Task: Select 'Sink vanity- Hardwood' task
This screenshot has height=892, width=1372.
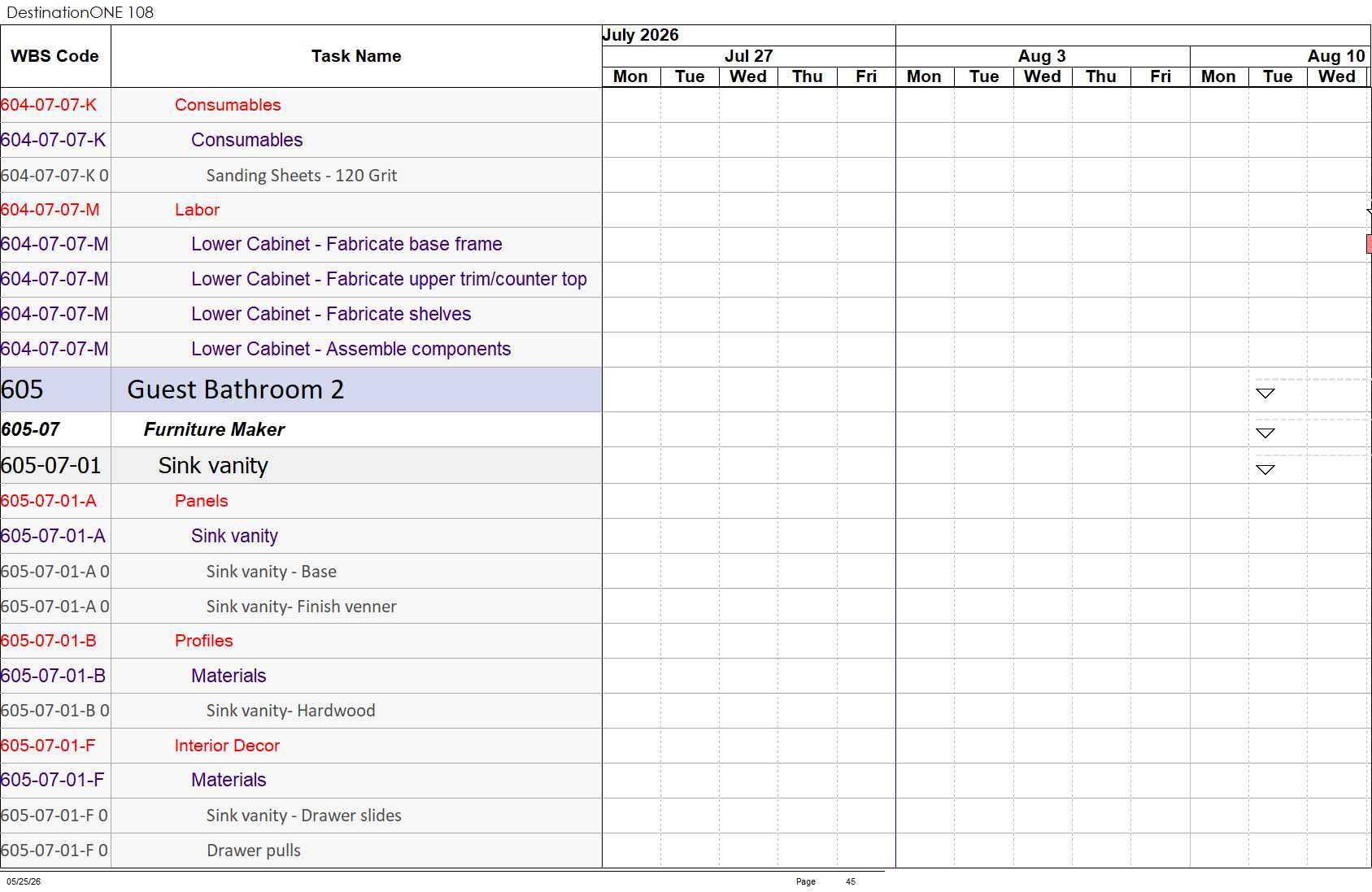Action: [290, 711]
